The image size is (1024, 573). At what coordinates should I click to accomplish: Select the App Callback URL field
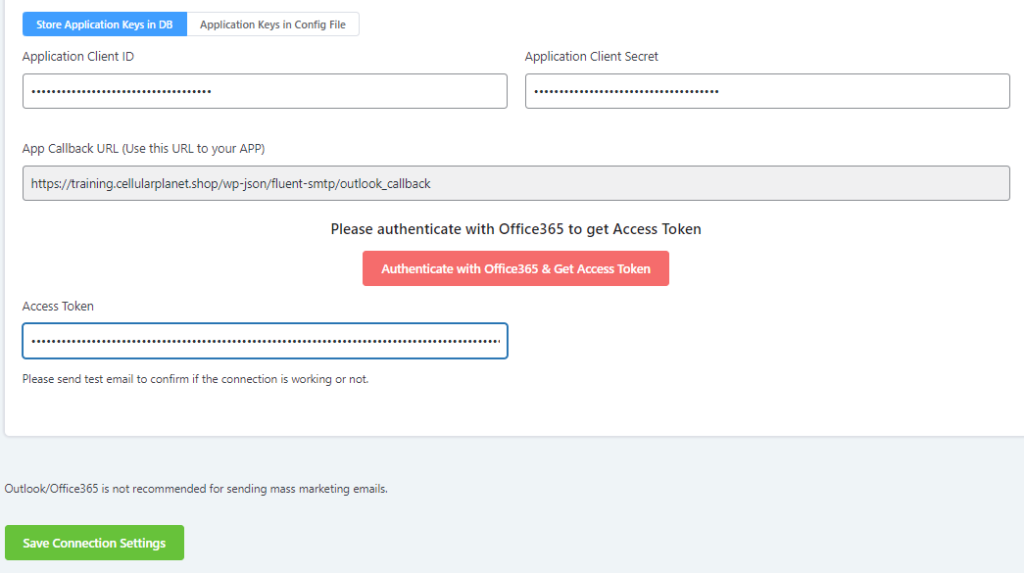[516, 183]
